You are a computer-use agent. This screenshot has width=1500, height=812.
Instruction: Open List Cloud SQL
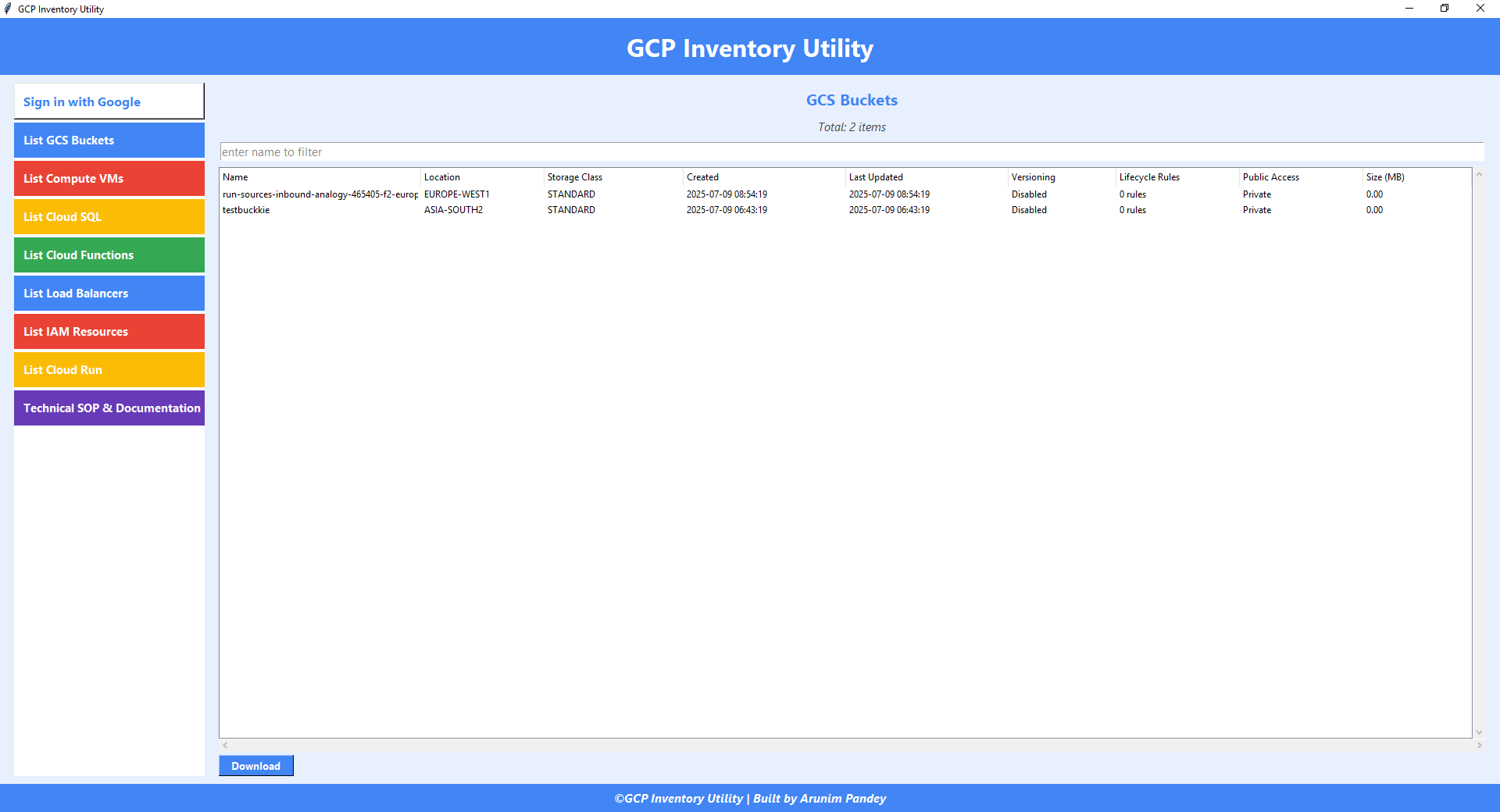(x=109, y=216)
